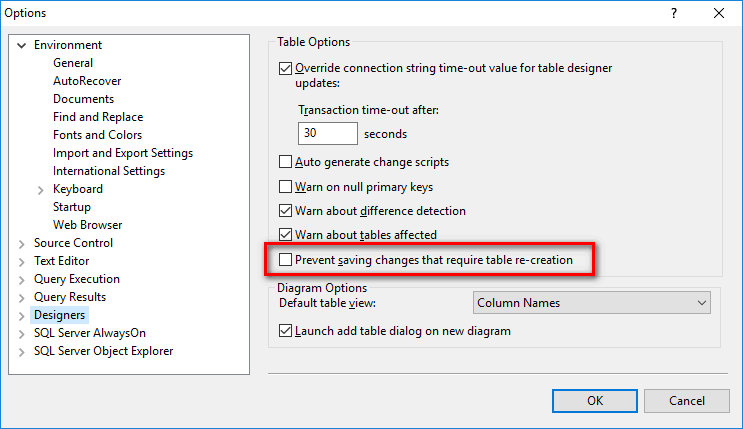Select SQL Server Object Explorer item

click(x=103, y=351)
